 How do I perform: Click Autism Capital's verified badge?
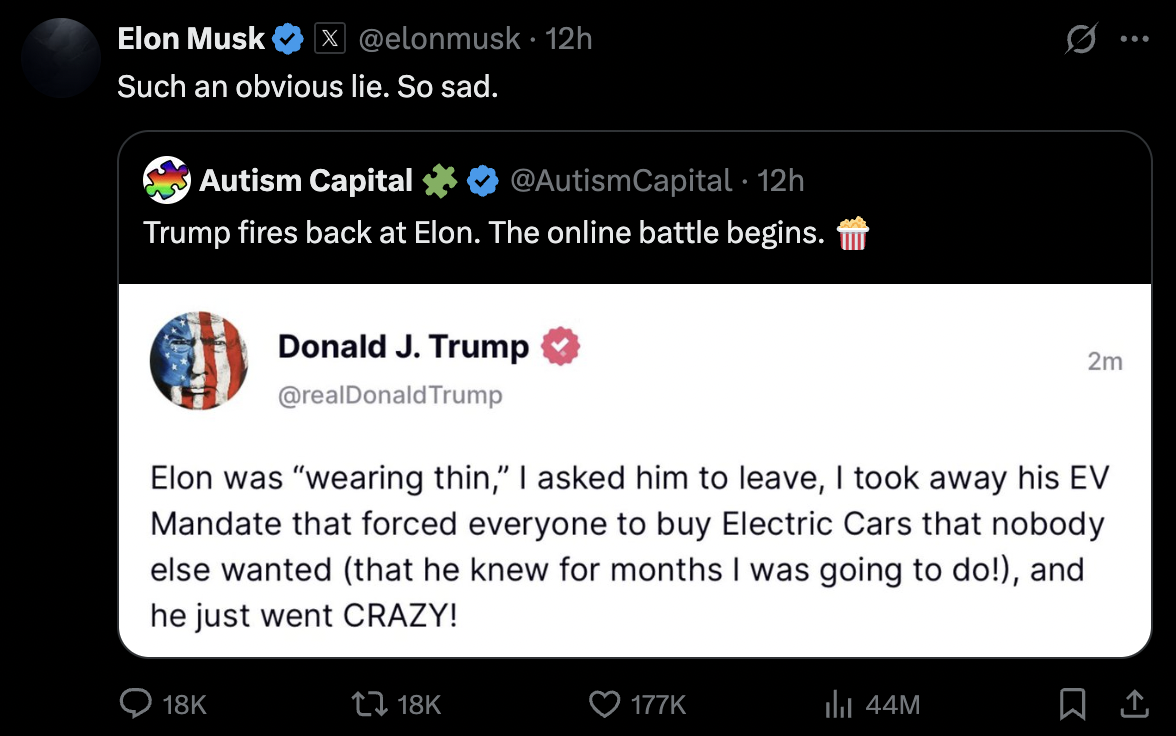coord(483,181)
